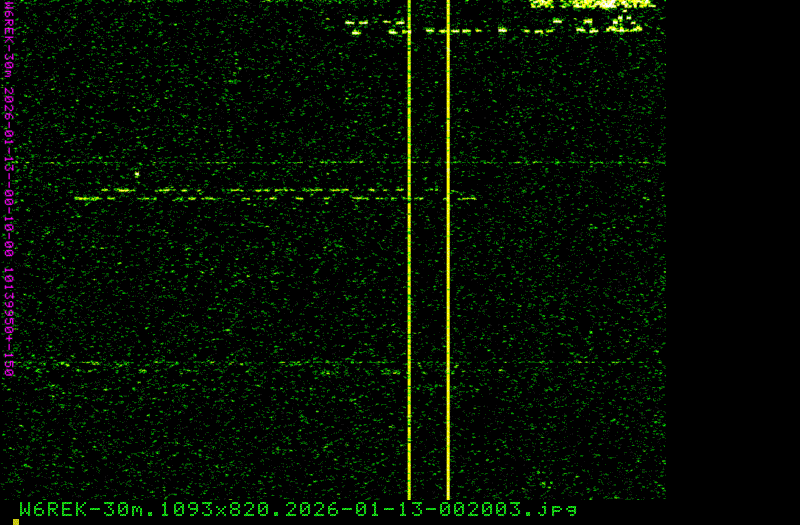Click the vertical magenta W6REK-30m timestamp label
The width and height of the screenshot is (800, 525).
[x=9, y=189]
